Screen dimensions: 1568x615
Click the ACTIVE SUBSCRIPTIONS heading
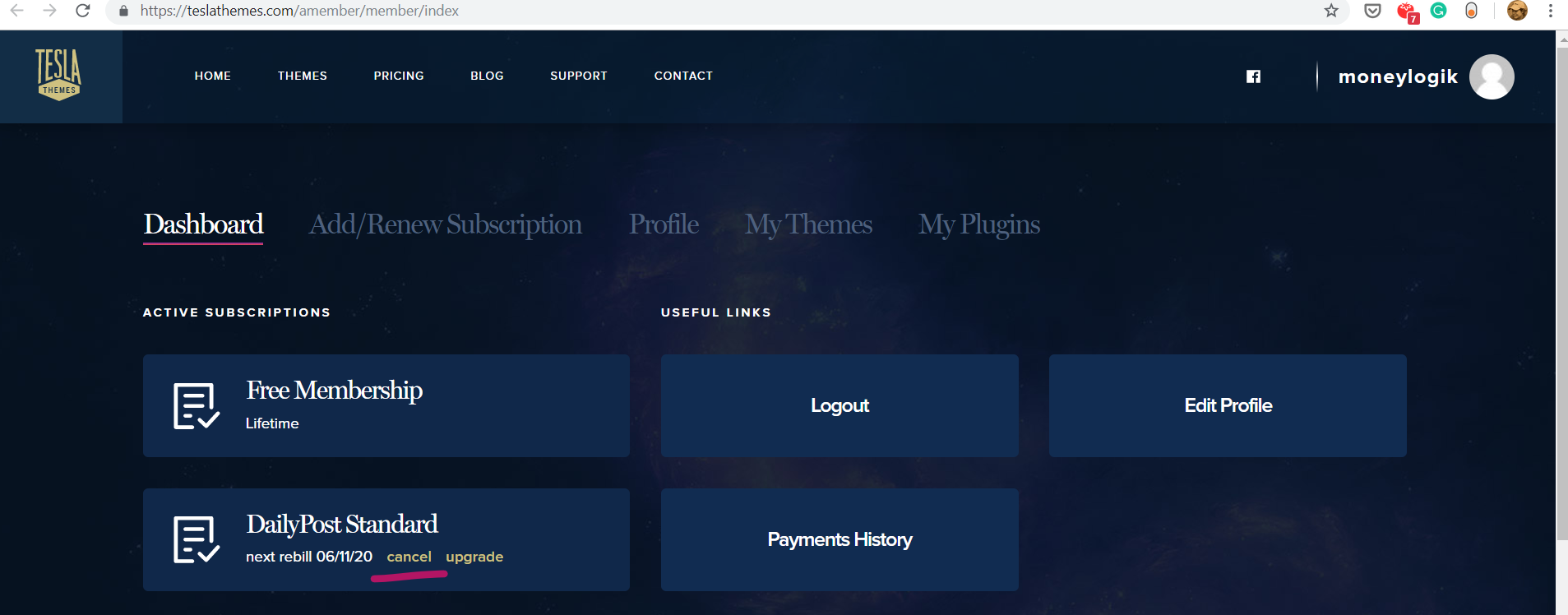(x=237, y=312)
